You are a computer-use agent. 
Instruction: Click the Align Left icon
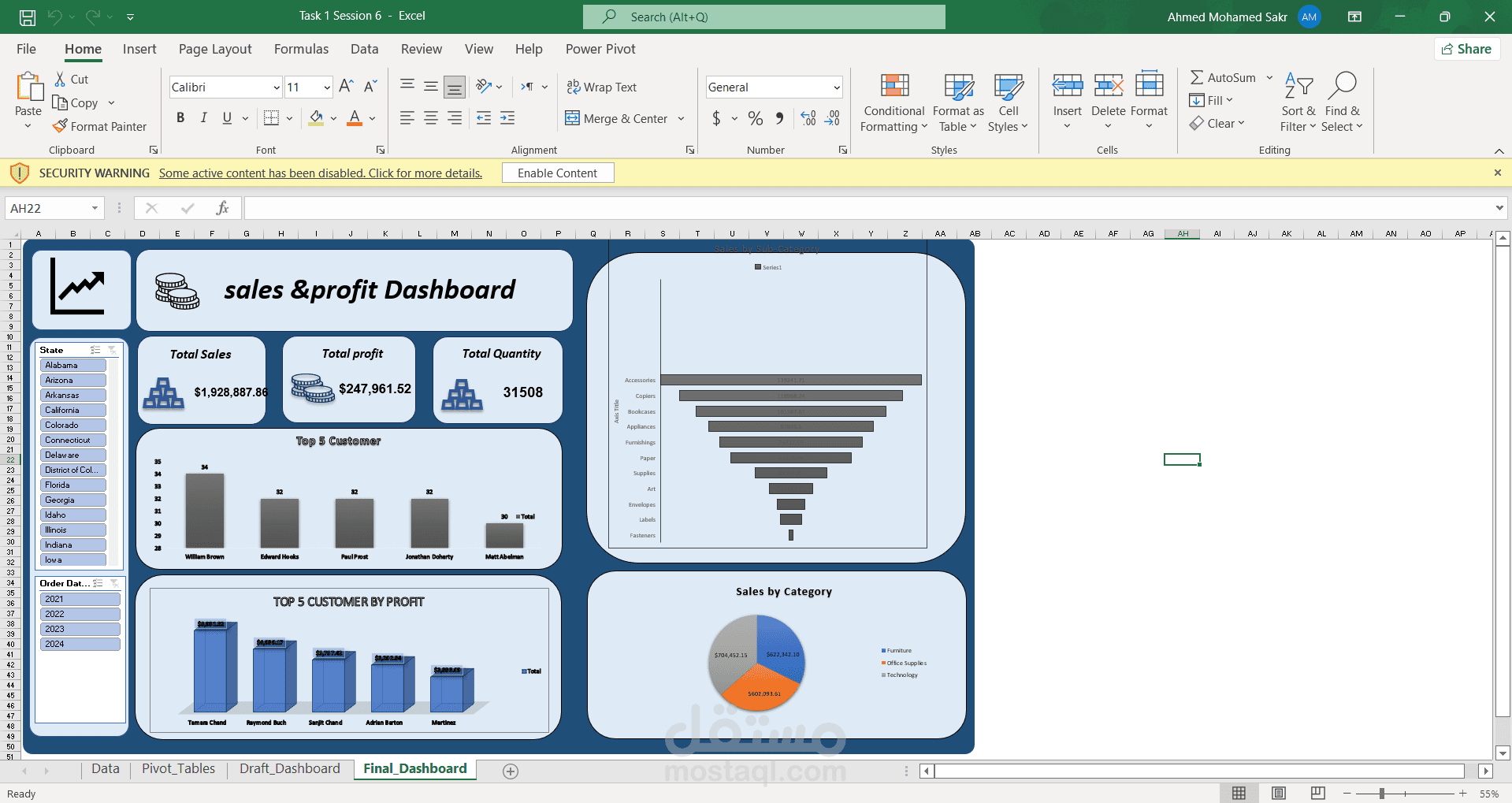407,118
